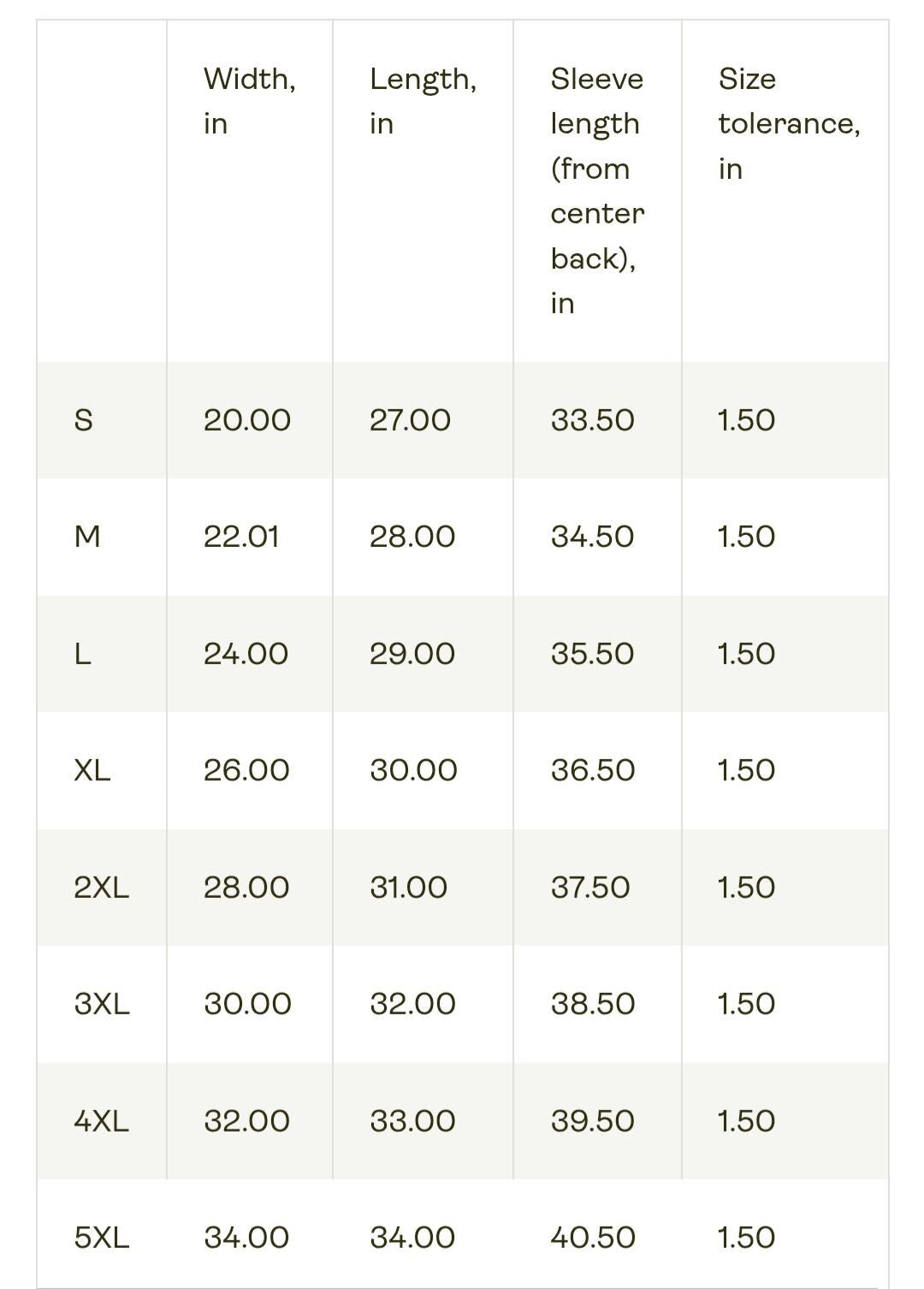Click the XL size row label
The image size is (924, 1289).
pos(92,770)
